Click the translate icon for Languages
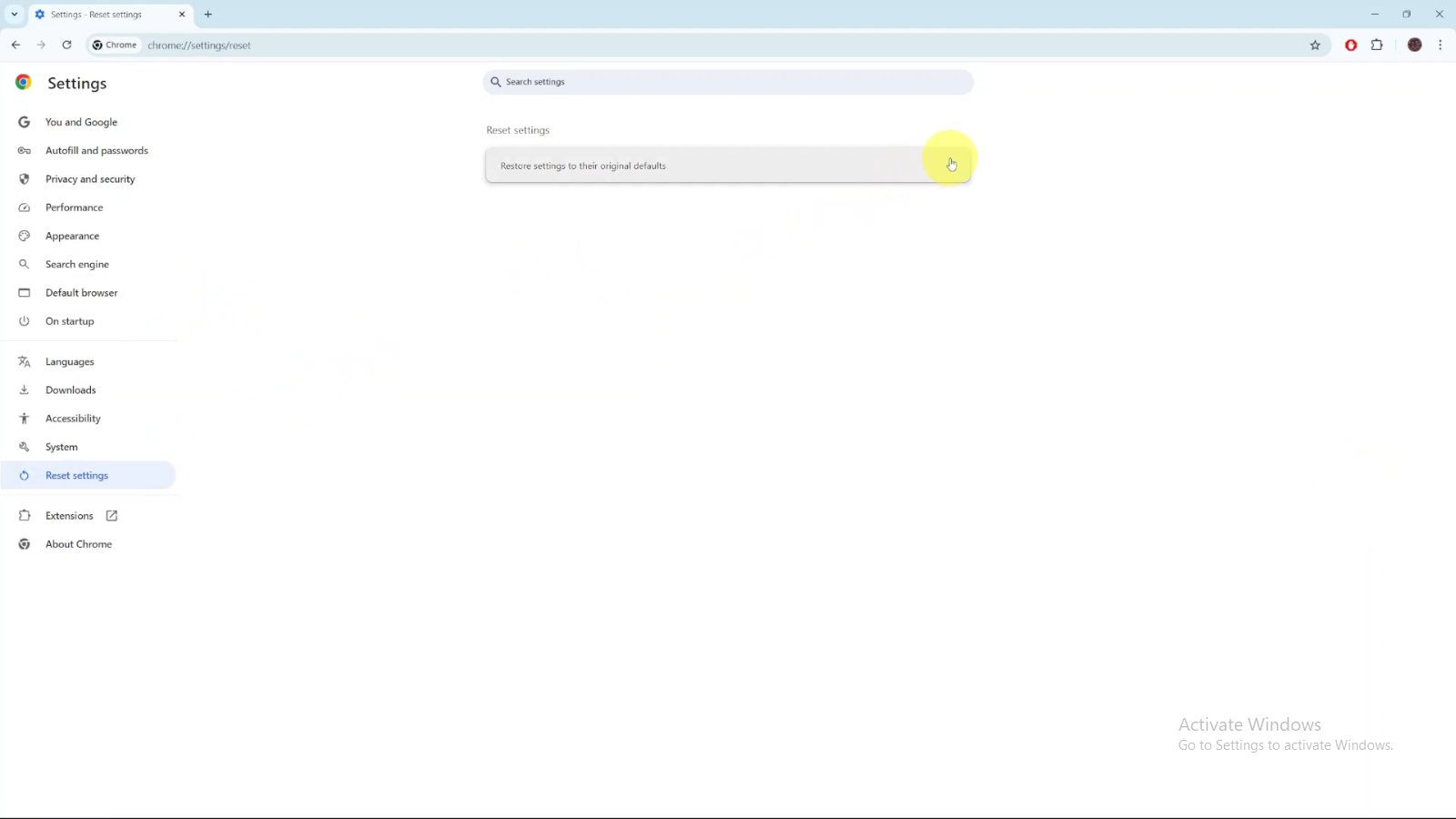1456x819 pixels. coord(25,361)
